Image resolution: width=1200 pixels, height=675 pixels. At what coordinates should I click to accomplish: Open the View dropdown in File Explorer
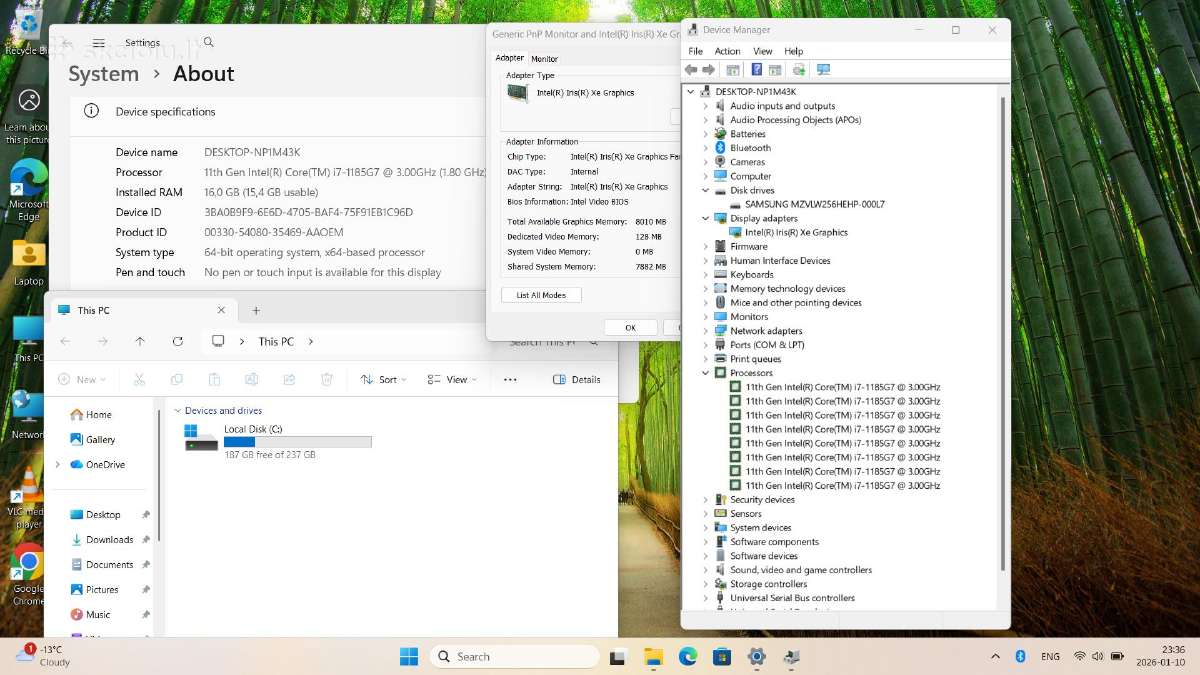(x=451, y=379)
